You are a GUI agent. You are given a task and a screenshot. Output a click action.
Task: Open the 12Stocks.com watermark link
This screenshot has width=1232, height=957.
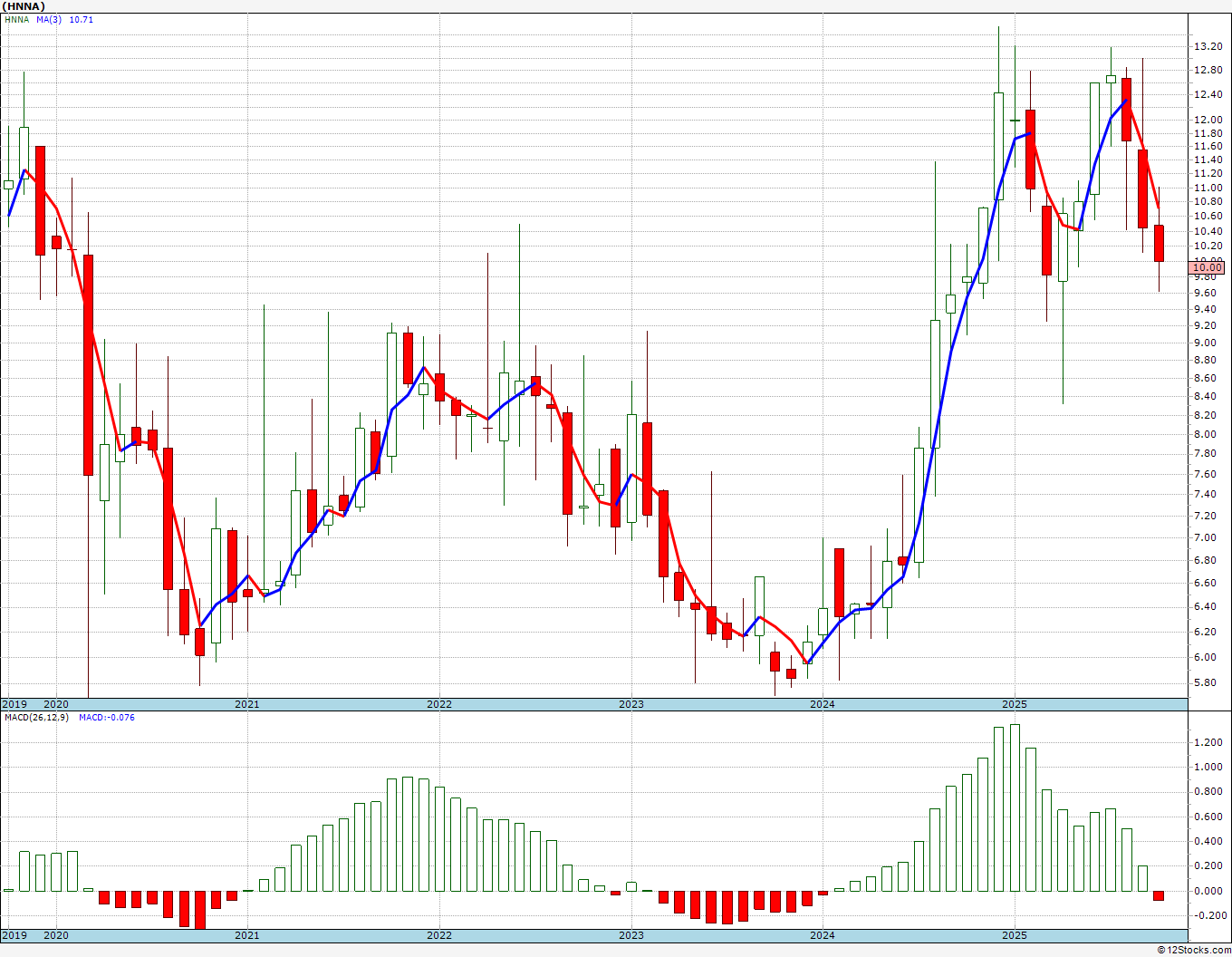(1196, 950)
